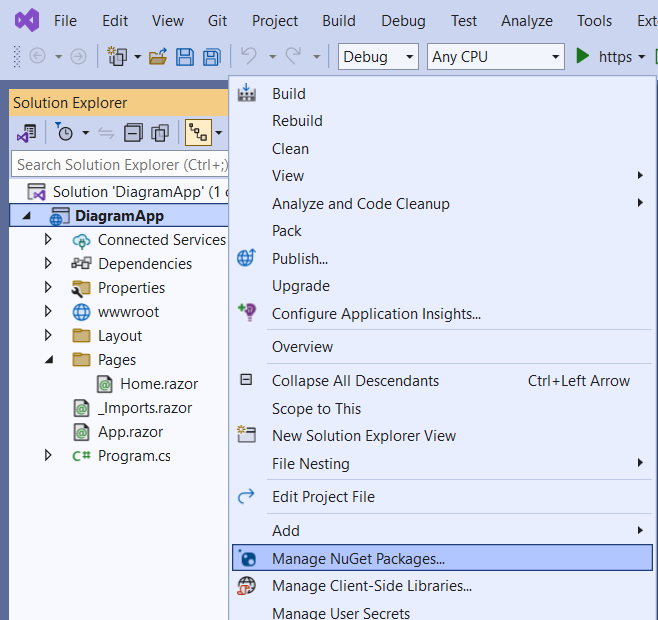Viewport: 658px width, 620px height.
Task: Choose Upgrade from the context menu
Action: [x=442, y=286]
